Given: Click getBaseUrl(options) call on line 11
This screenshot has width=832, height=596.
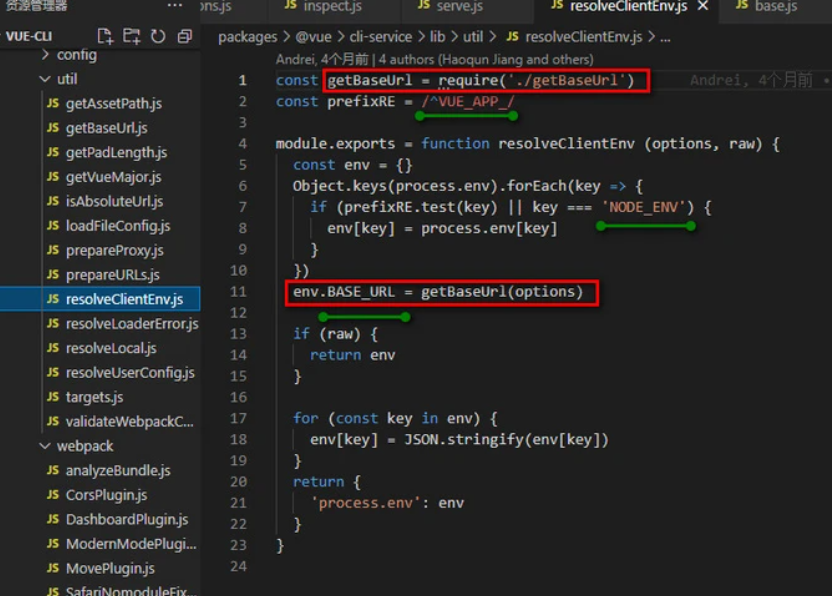Looking at the screenshot, I should (x=502, y=292).
